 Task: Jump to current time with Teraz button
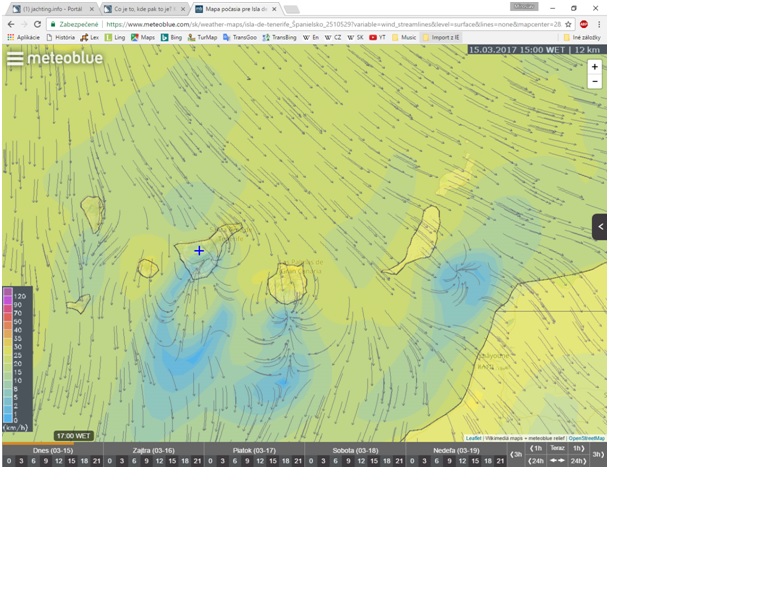coord(557,448)
